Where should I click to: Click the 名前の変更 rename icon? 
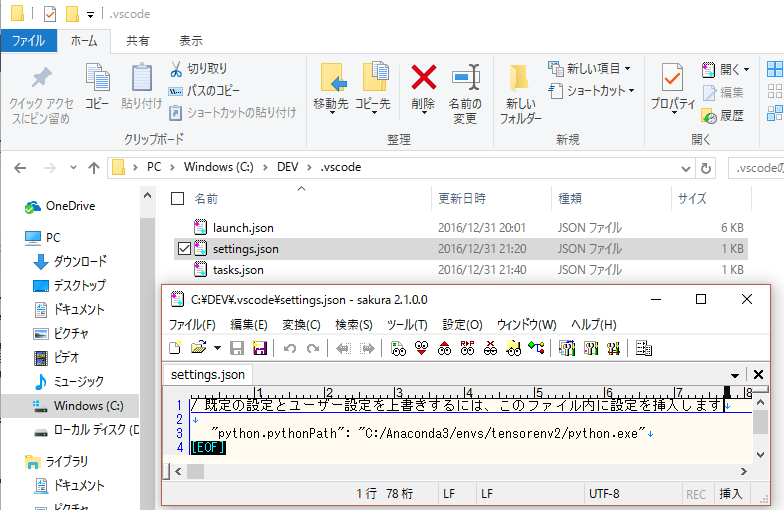466,78
